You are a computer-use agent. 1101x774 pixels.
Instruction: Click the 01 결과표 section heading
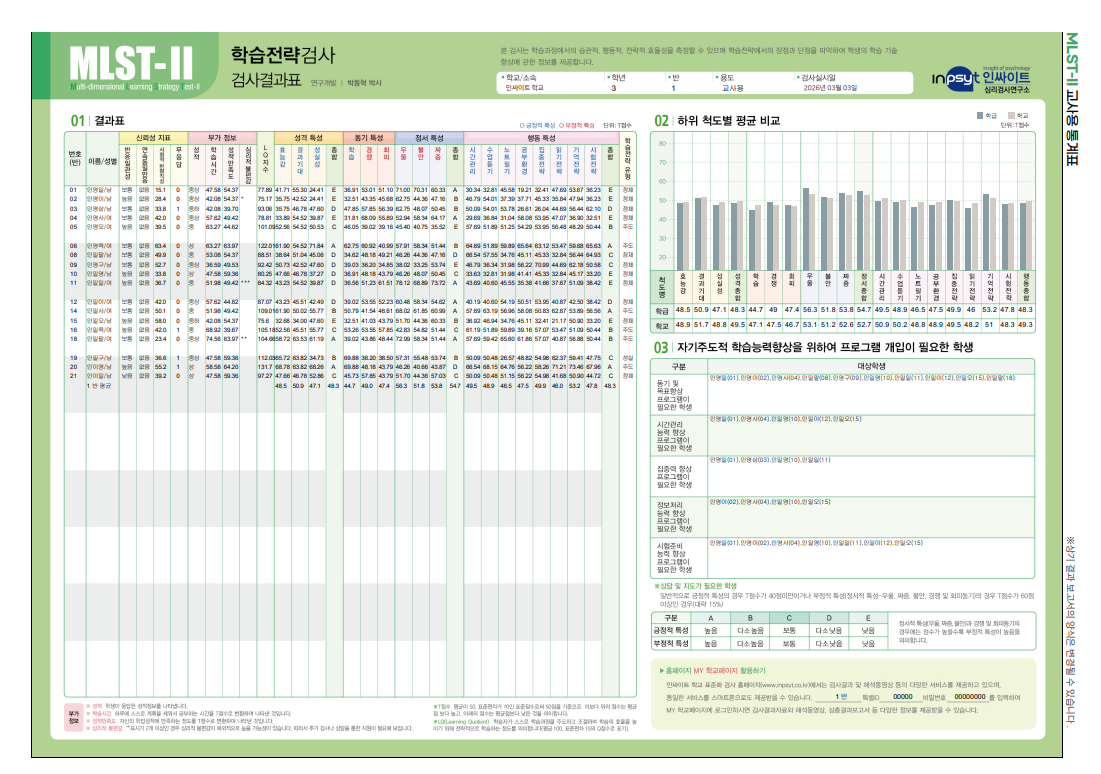pyautogui.click(x=98, y=121)
